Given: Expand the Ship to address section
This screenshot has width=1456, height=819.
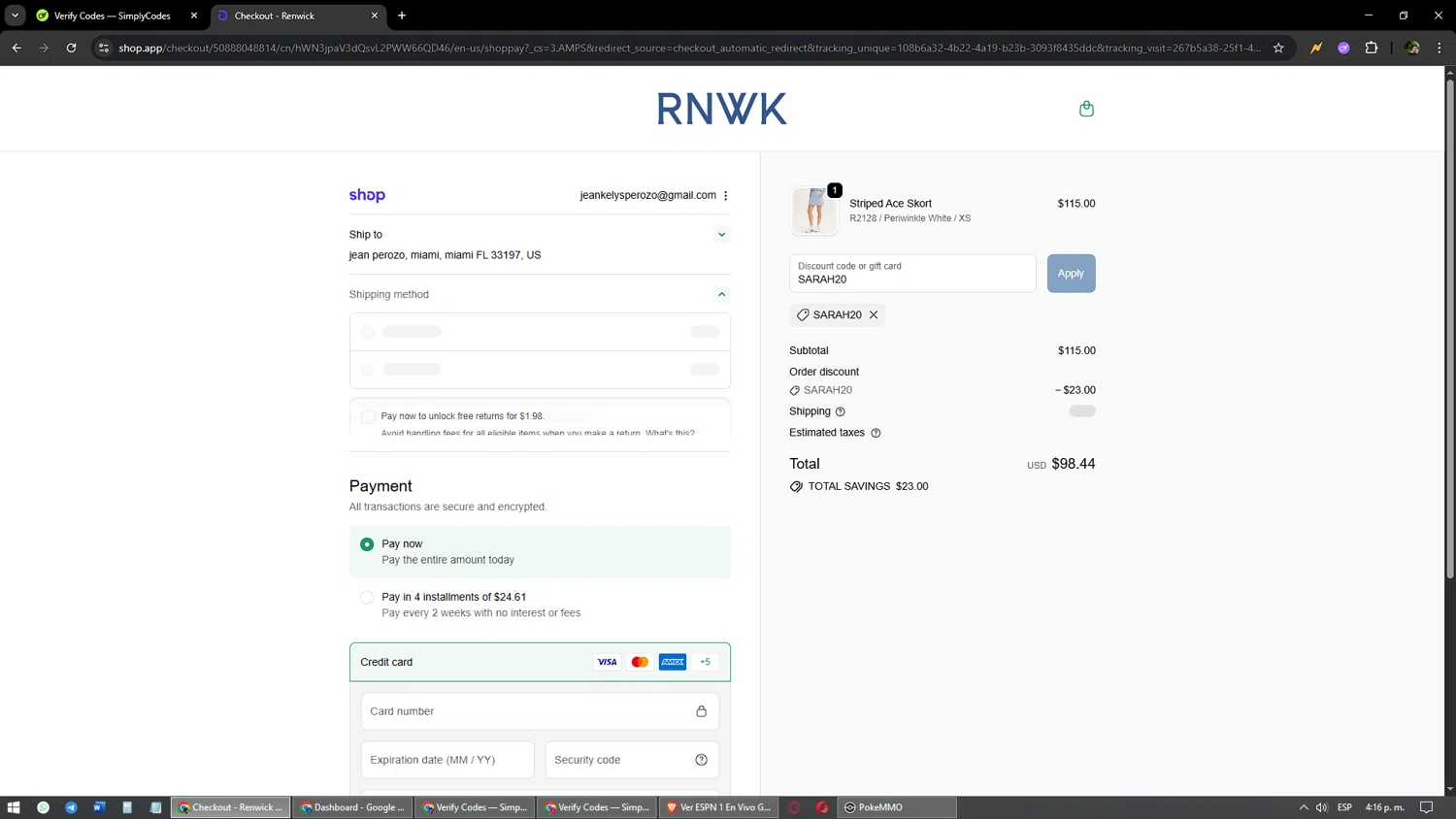Looking at the screenshot, I should coord(721,235).
